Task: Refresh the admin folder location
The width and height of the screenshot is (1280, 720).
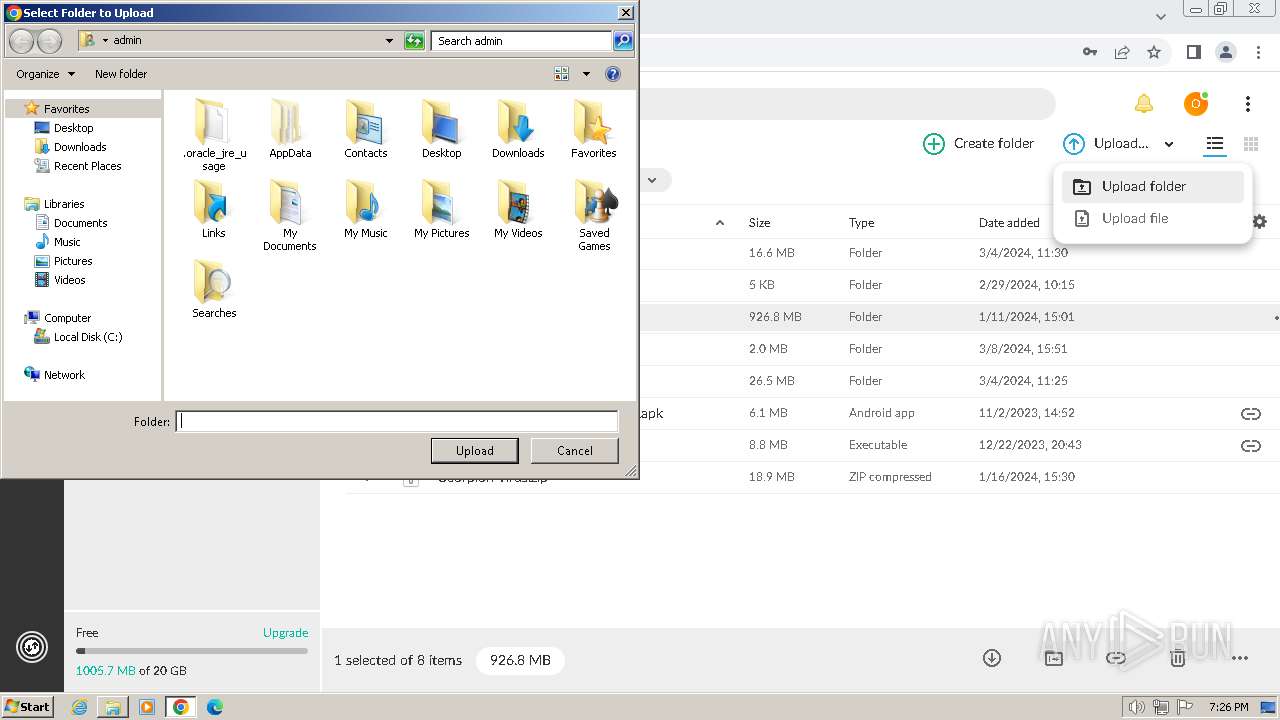Action: pyautogui.click(x=414, y=41)
